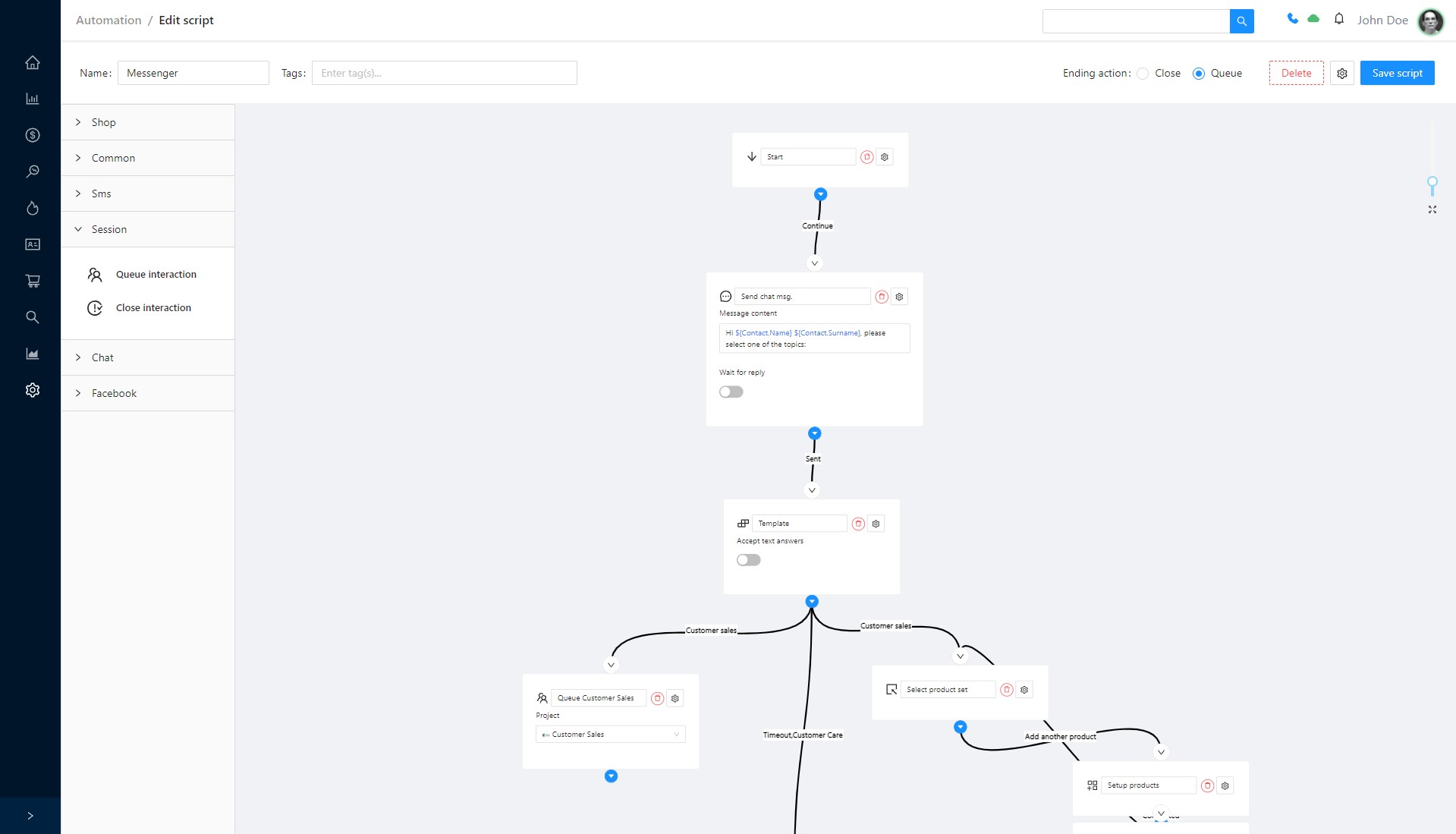Toggle Wait for reply on Send chat msg.
Viewport: 1456px width, 834px height.
(x=731, y=392)
